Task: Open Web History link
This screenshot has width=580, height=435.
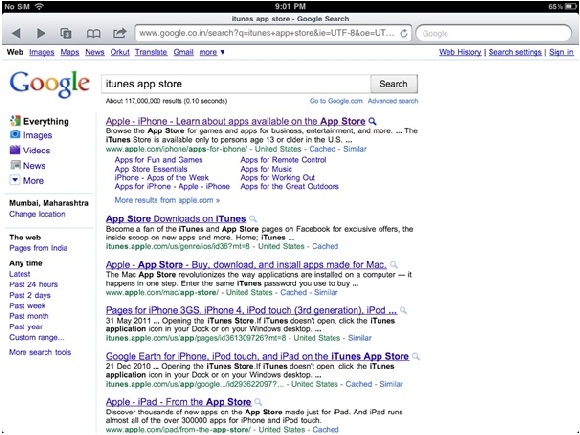Action: point(460,52)
